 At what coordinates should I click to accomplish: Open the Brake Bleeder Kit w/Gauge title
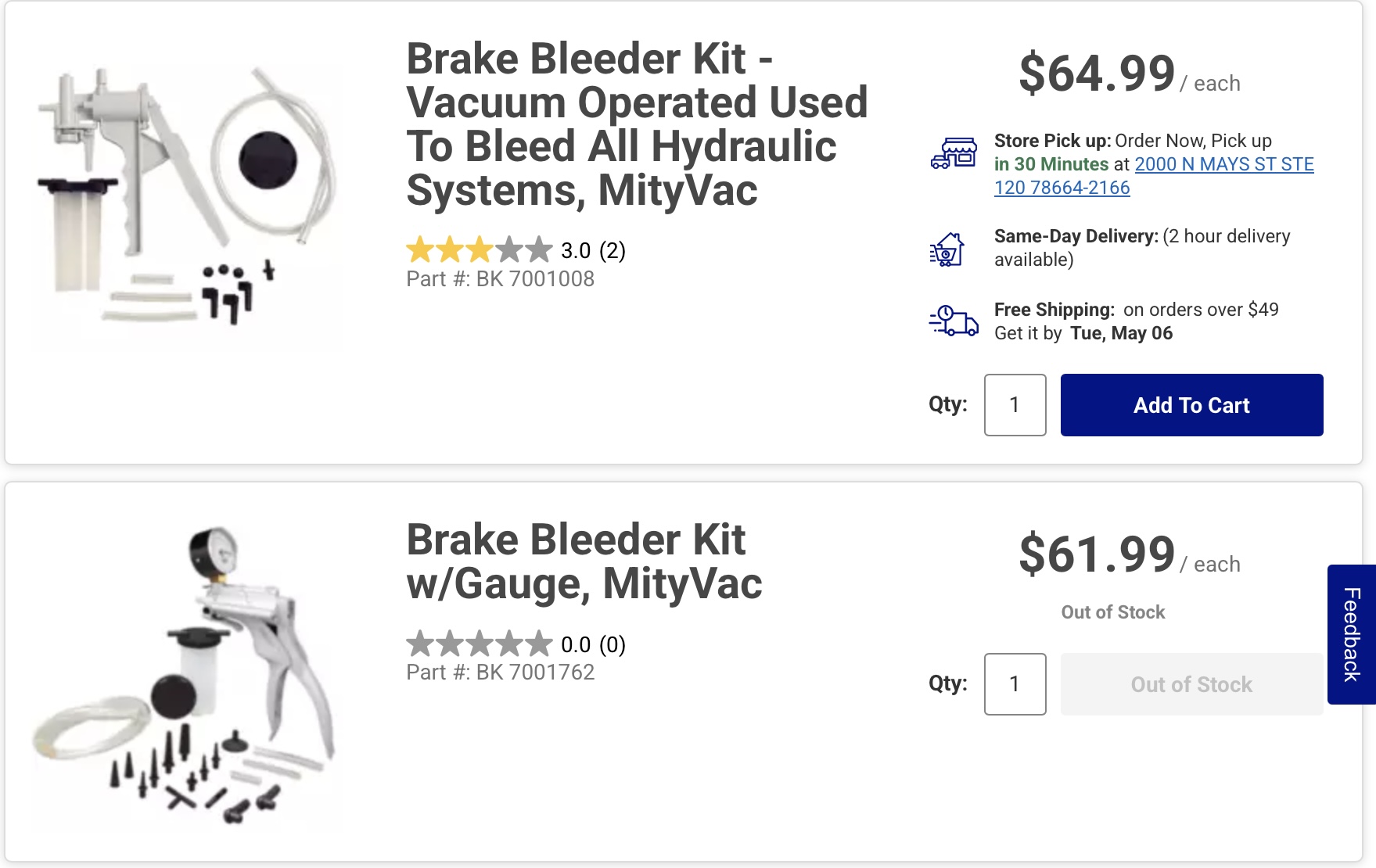584,561
